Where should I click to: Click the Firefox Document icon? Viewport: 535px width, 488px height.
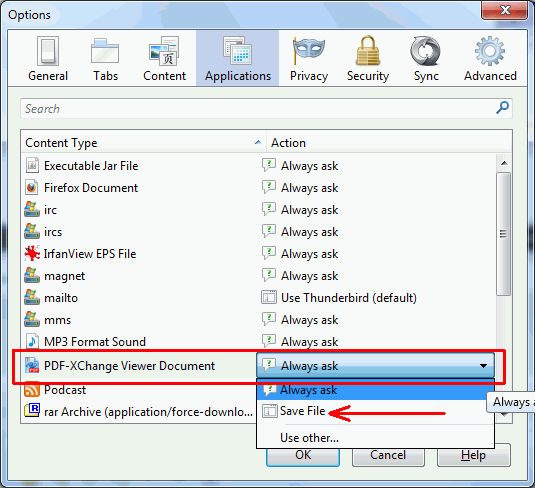[32, 187]
